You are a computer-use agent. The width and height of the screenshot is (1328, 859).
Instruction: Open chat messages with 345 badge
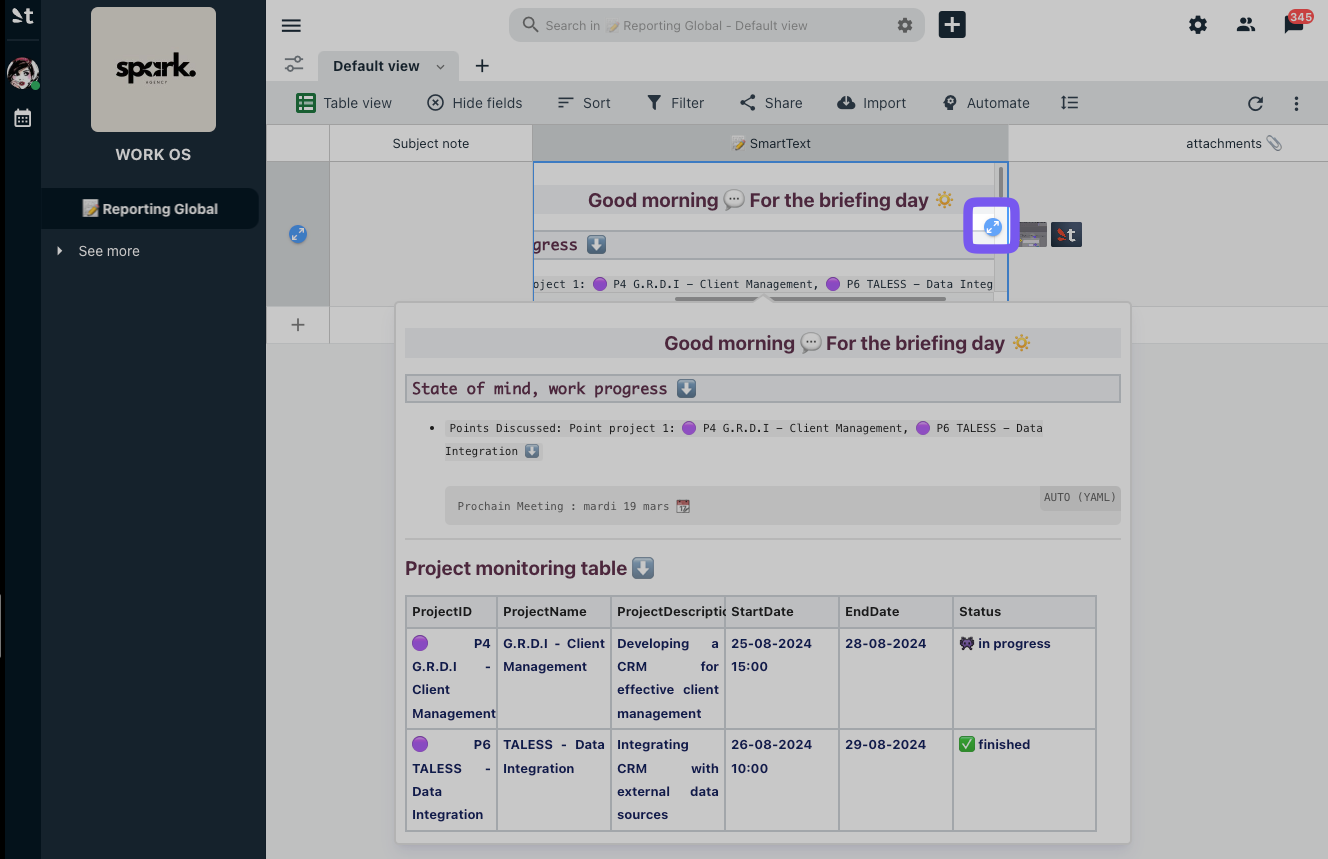click(x=1296, y=24)
